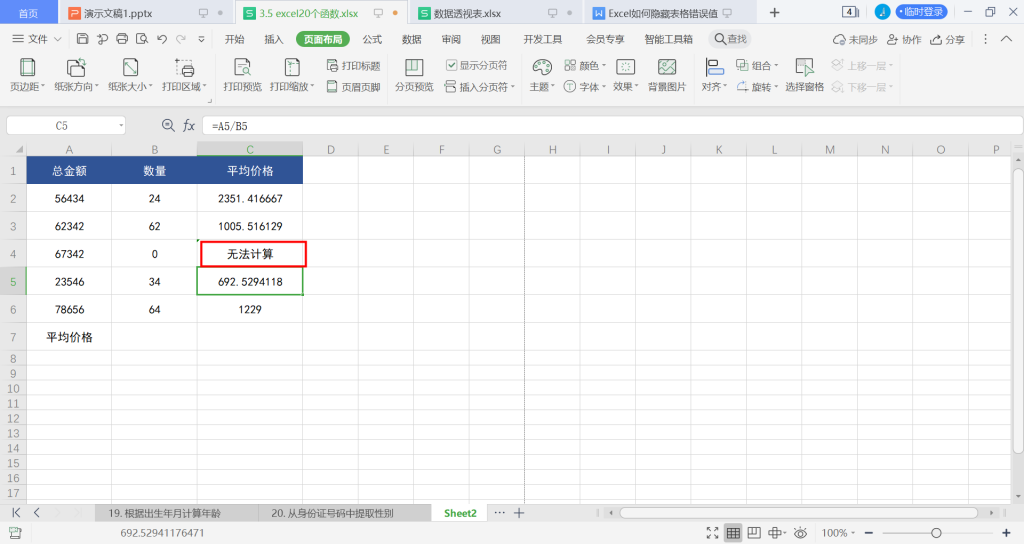Open the 效果 effects tool
This screenshot has height=544, width=1024.
point(626,75)
